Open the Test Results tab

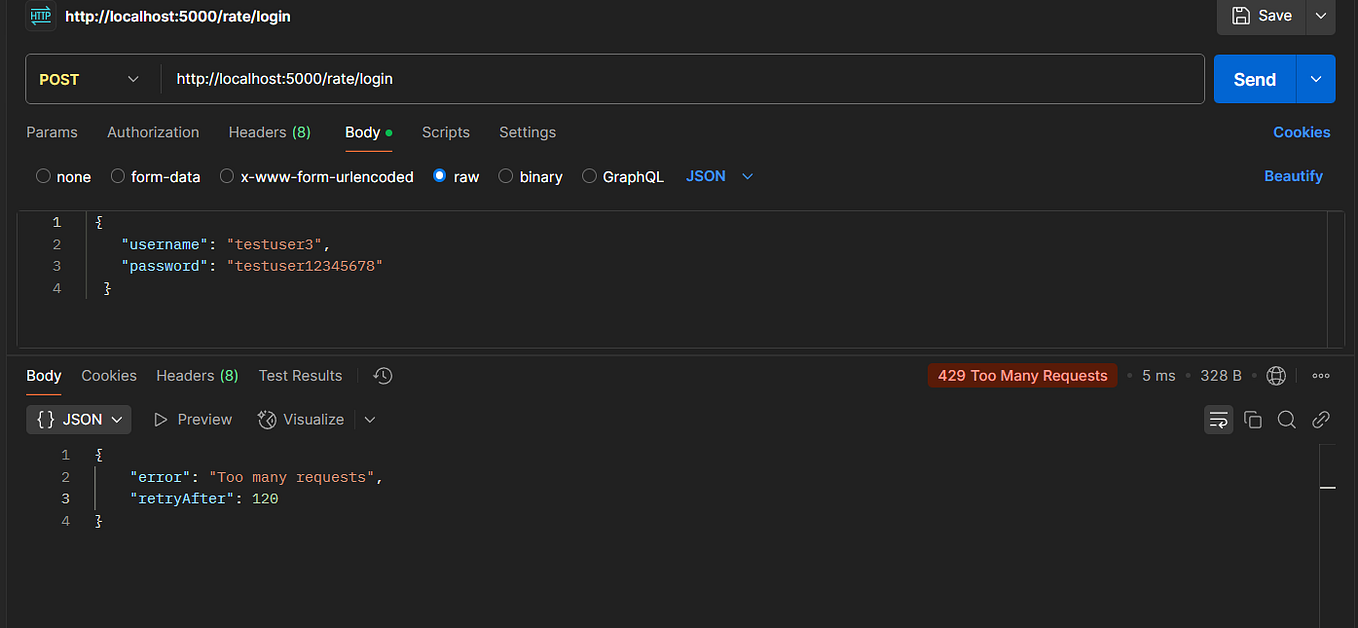click(300, 375)
